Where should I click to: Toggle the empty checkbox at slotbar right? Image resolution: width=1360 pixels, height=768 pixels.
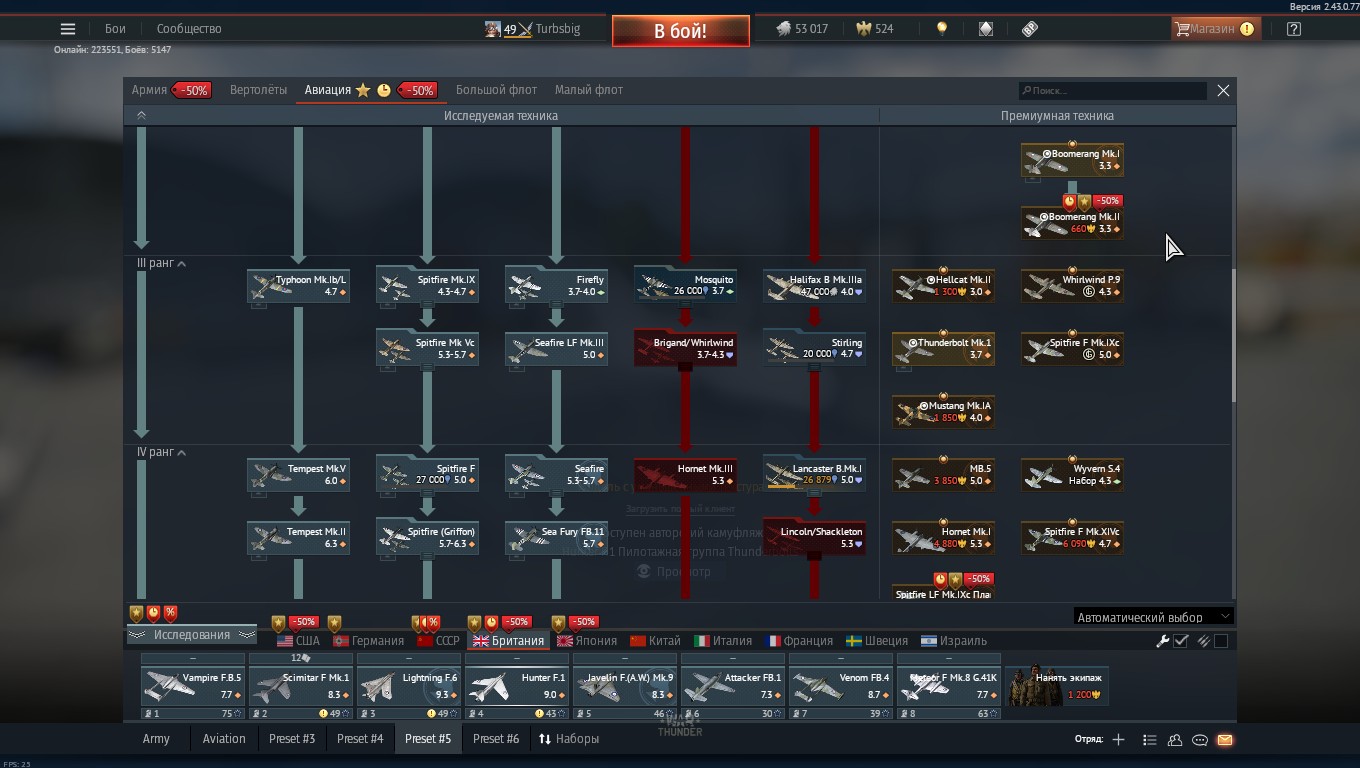1221,641
